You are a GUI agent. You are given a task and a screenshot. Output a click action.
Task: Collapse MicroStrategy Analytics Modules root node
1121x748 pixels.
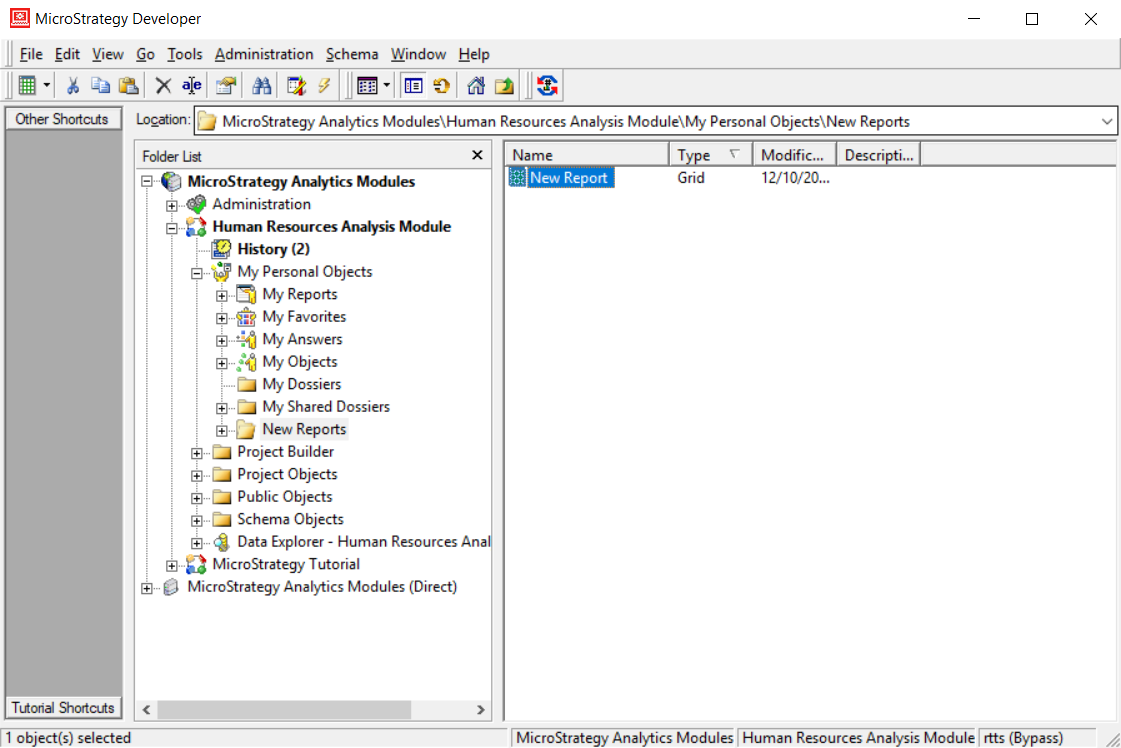tap(147, 182)
